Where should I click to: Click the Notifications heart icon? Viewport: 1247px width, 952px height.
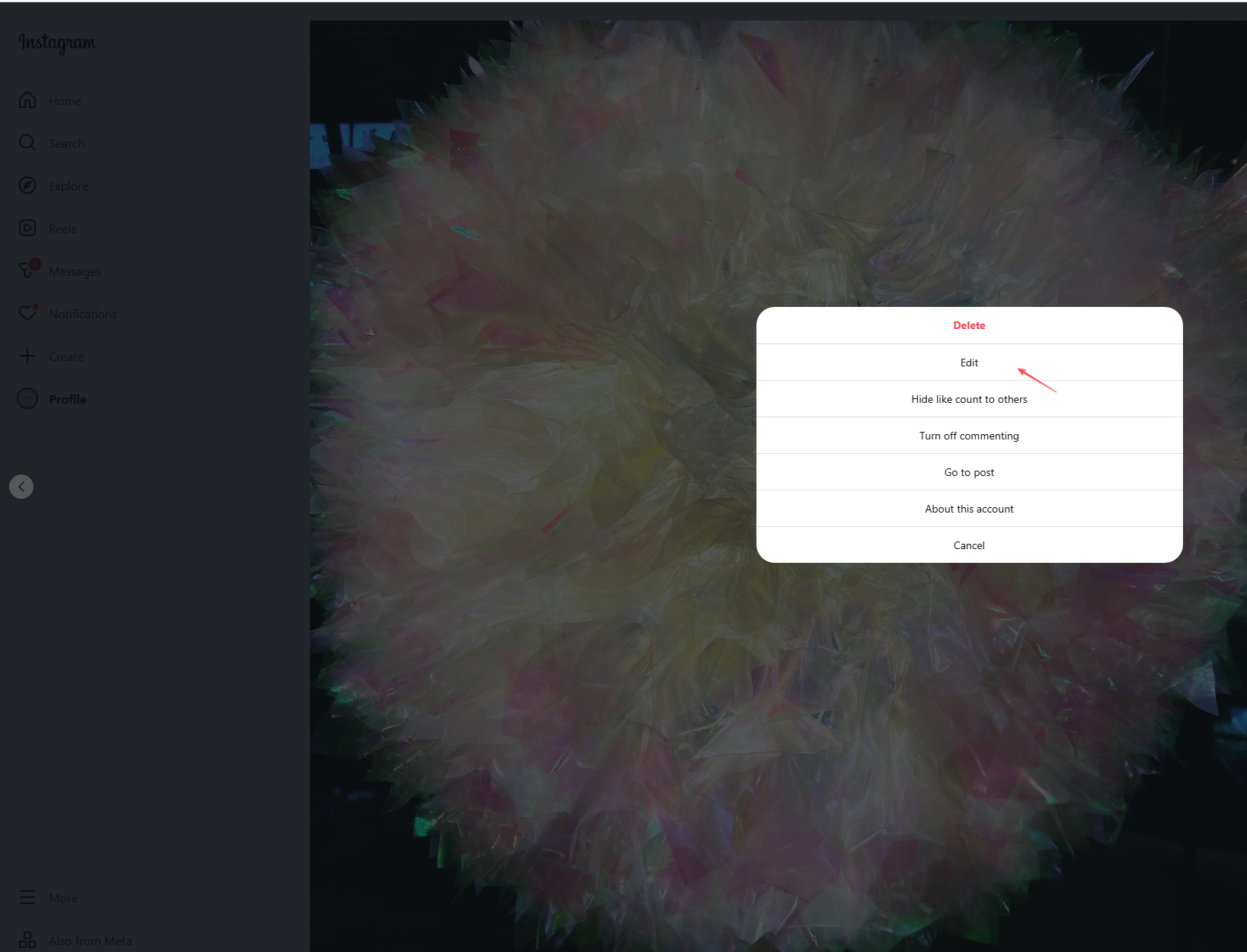[27, 313]
